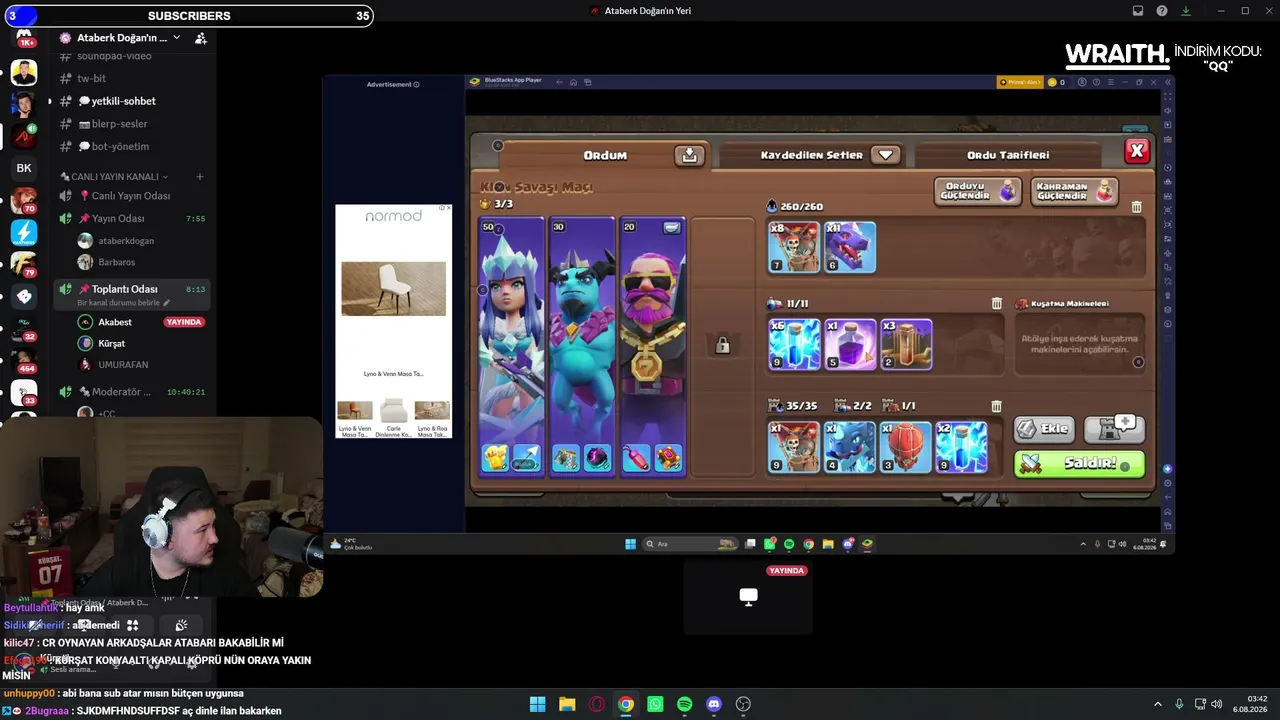
Task: Click the x1 Balloon clan castle card
Action: tap(906, 447)
